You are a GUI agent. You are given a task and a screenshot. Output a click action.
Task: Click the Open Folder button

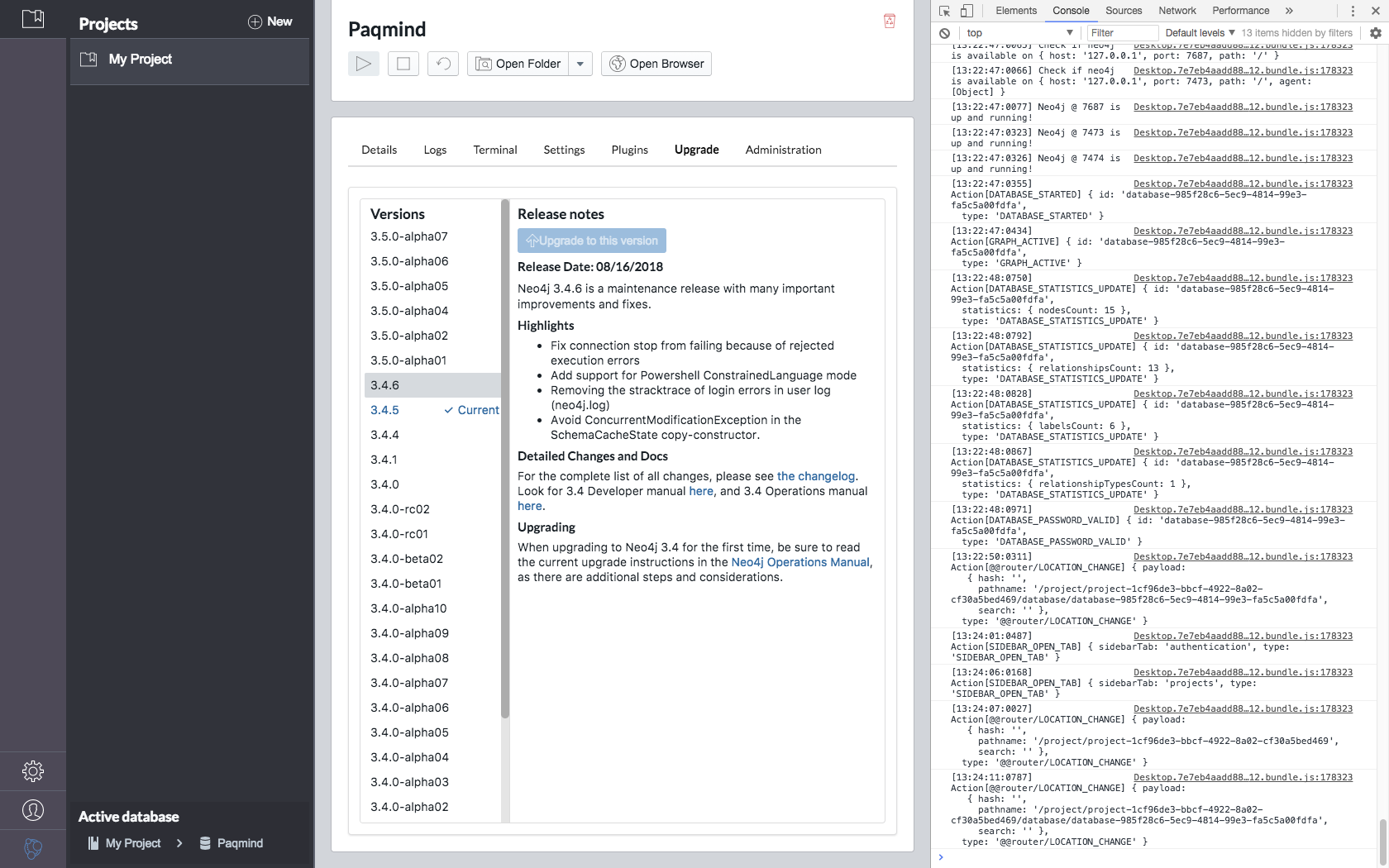point(518,64)
